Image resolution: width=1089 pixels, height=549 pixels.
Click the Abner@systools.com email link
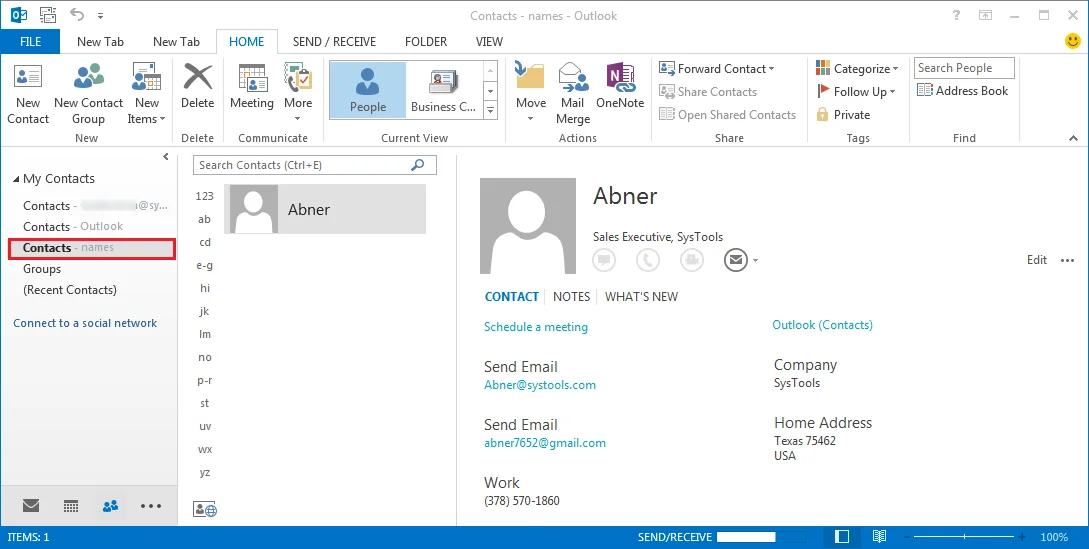point(540,385)
